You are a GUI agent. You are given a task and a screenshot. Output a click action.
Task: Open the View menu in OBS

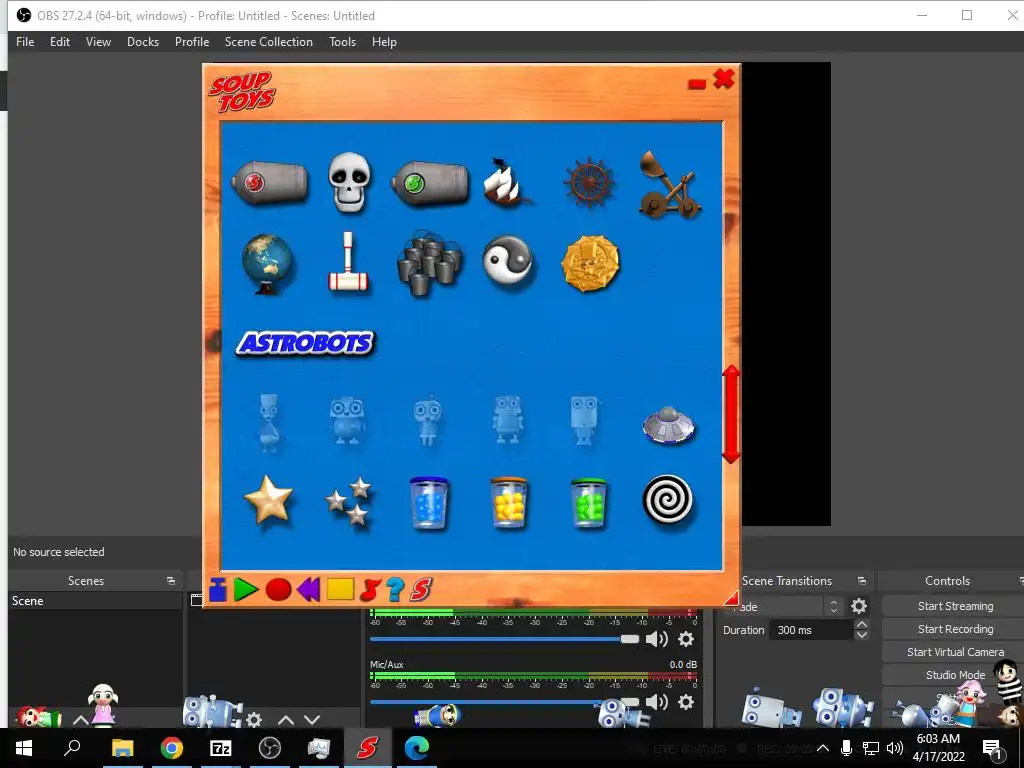click(98, 42)
